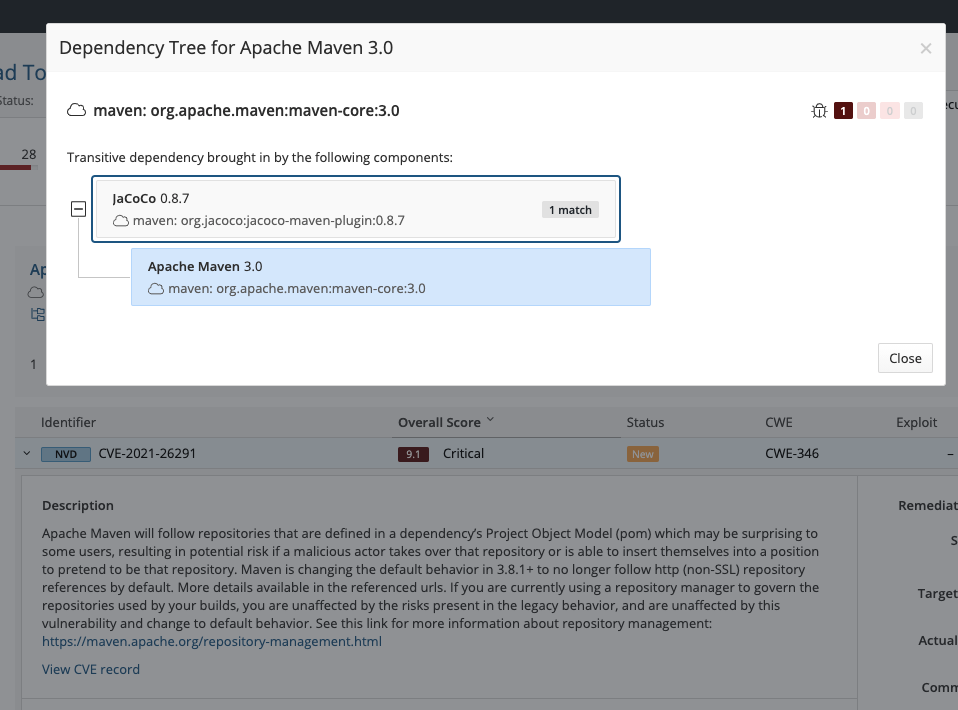Click the cloud icon beside maven-core:3.0 header
This screenshot has height=710, width=958.
[x=76, y=110]
